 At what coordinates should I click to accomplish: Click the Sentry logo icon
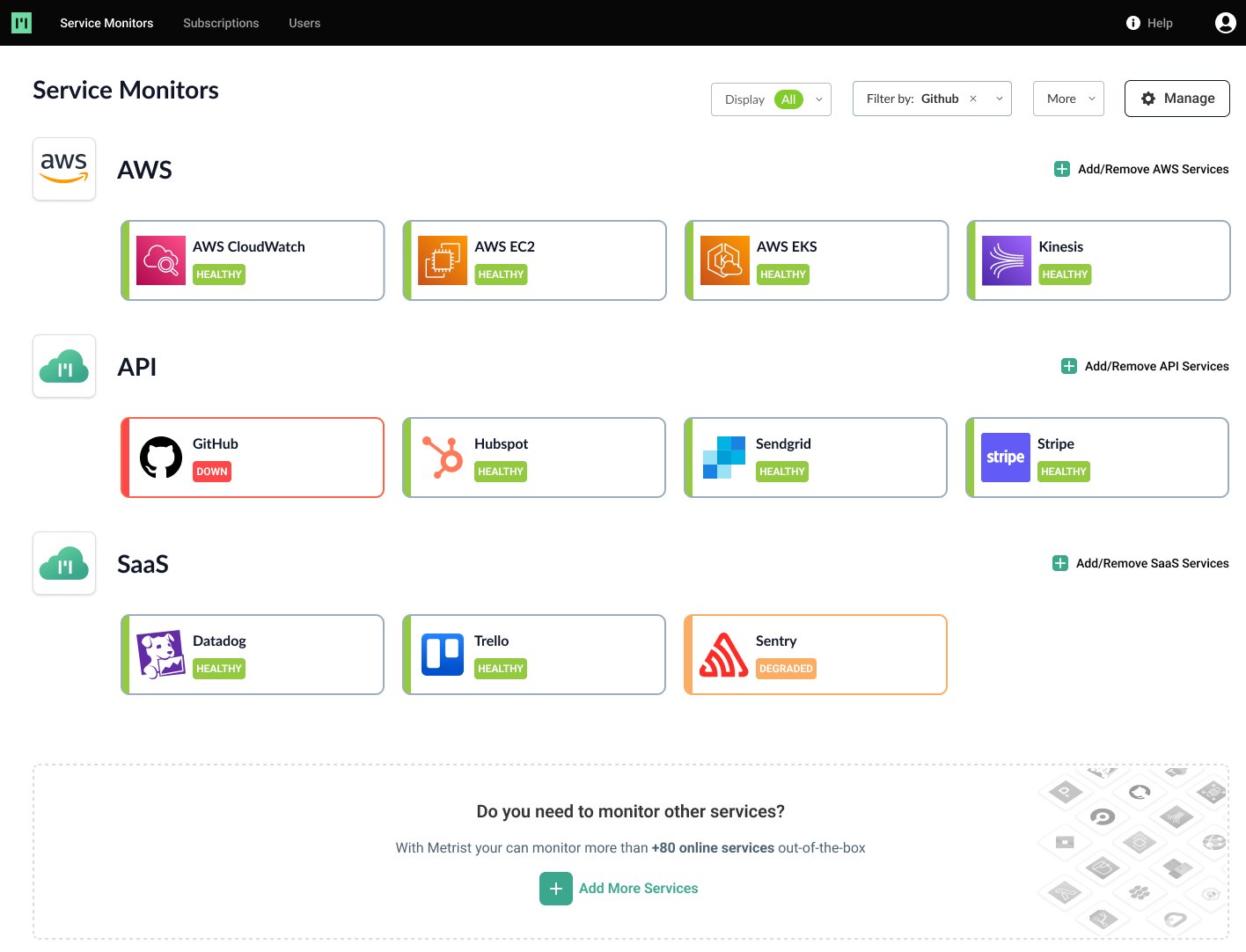click(724, 655)
